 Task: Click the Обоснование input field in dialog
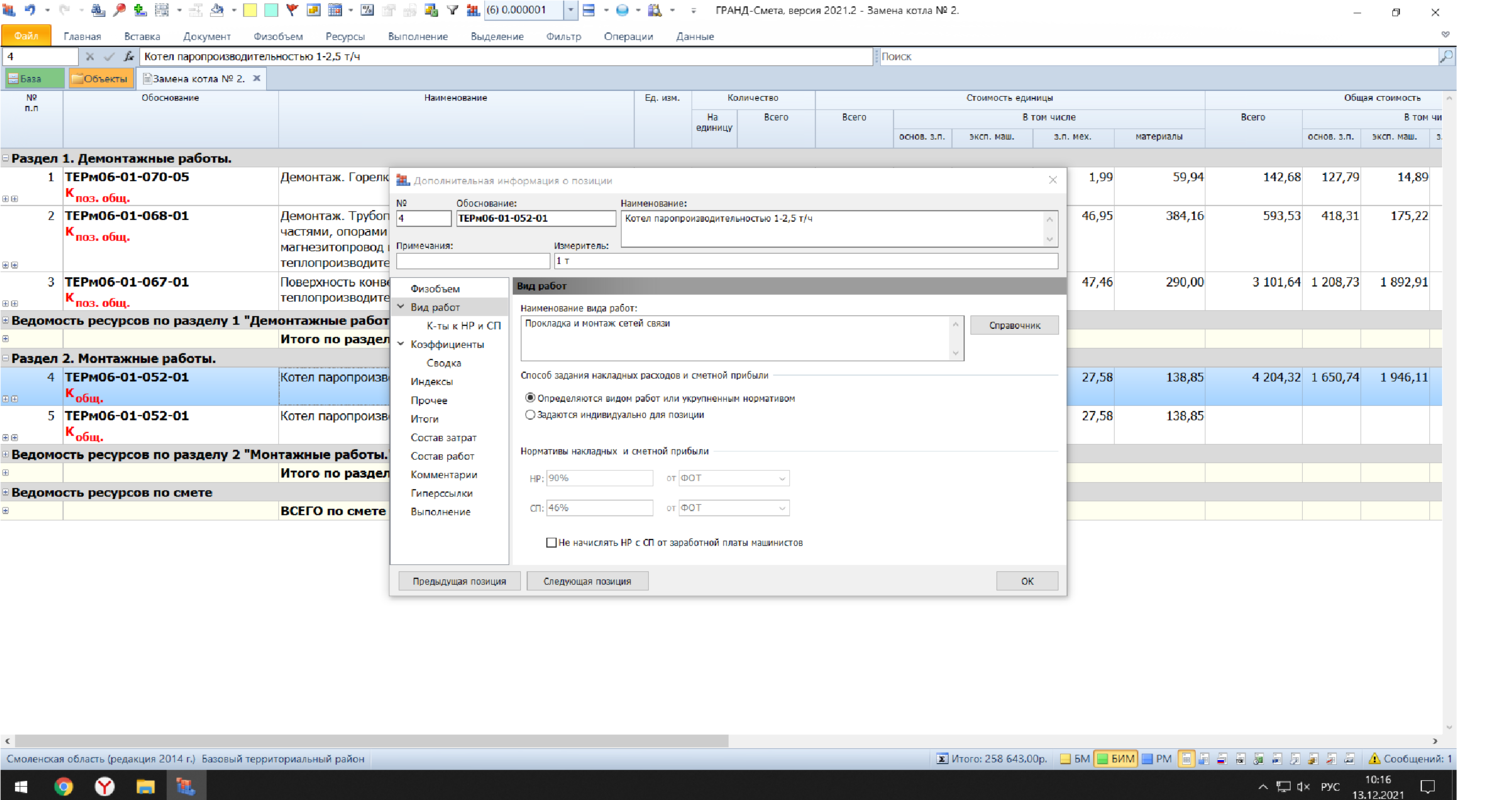[x=536, y=218]
